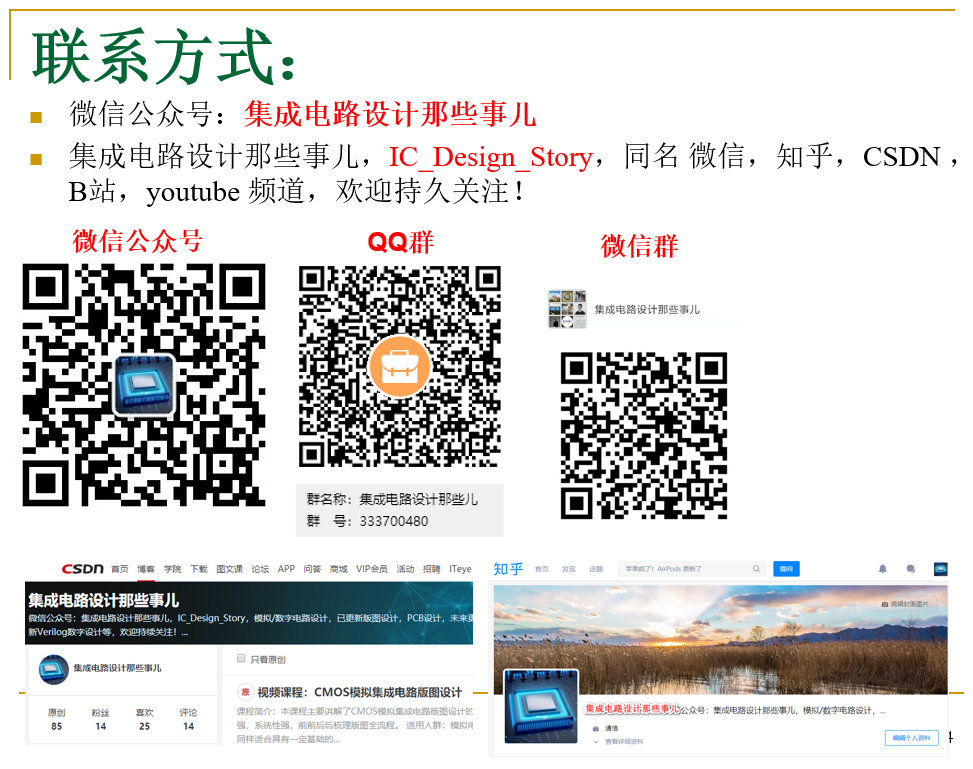
Task: Click the CSDN logo
Action: tap(82, 568)
